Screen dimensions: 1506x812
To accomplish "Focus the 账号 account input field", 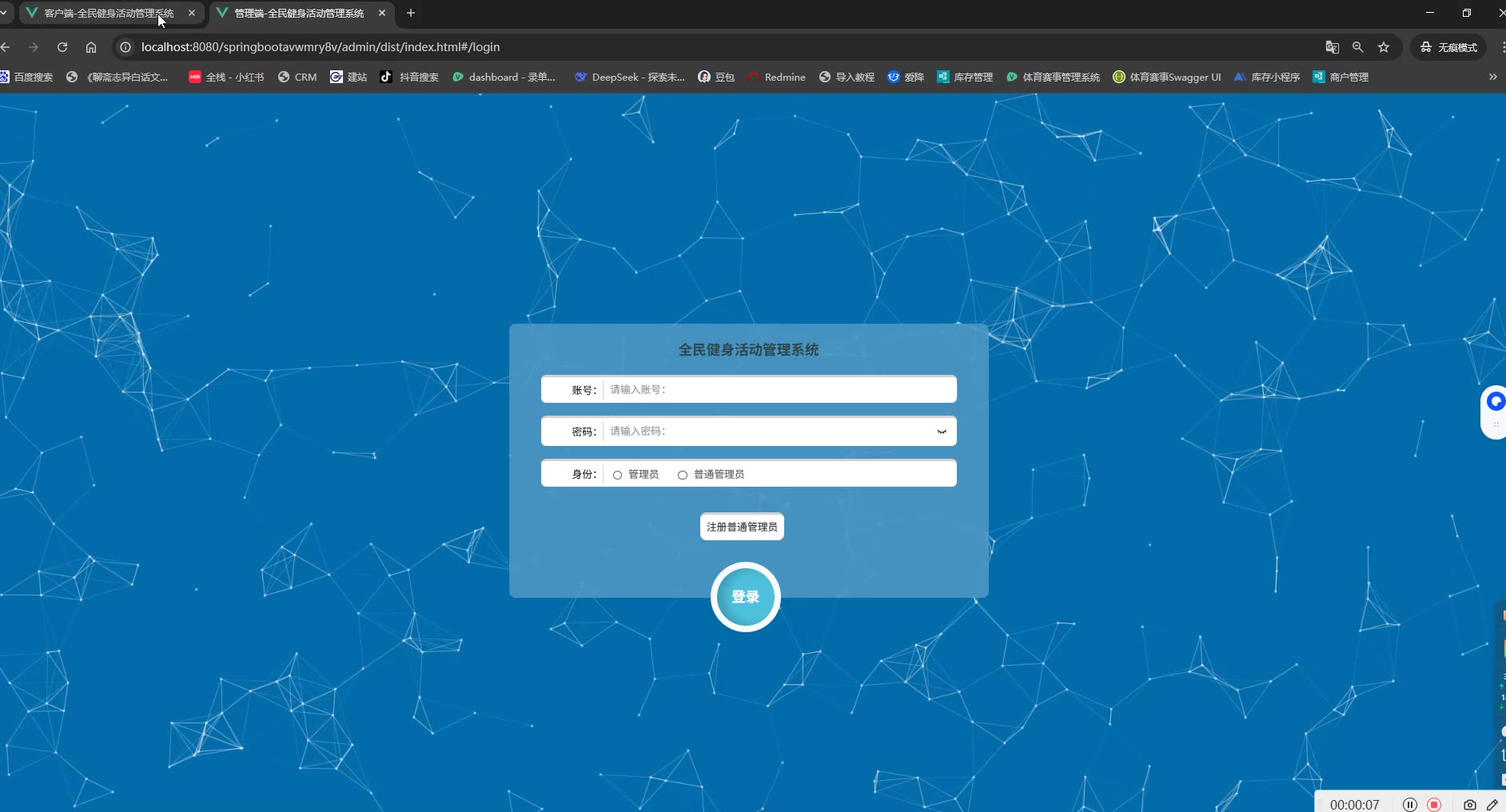I will point(779,390).
